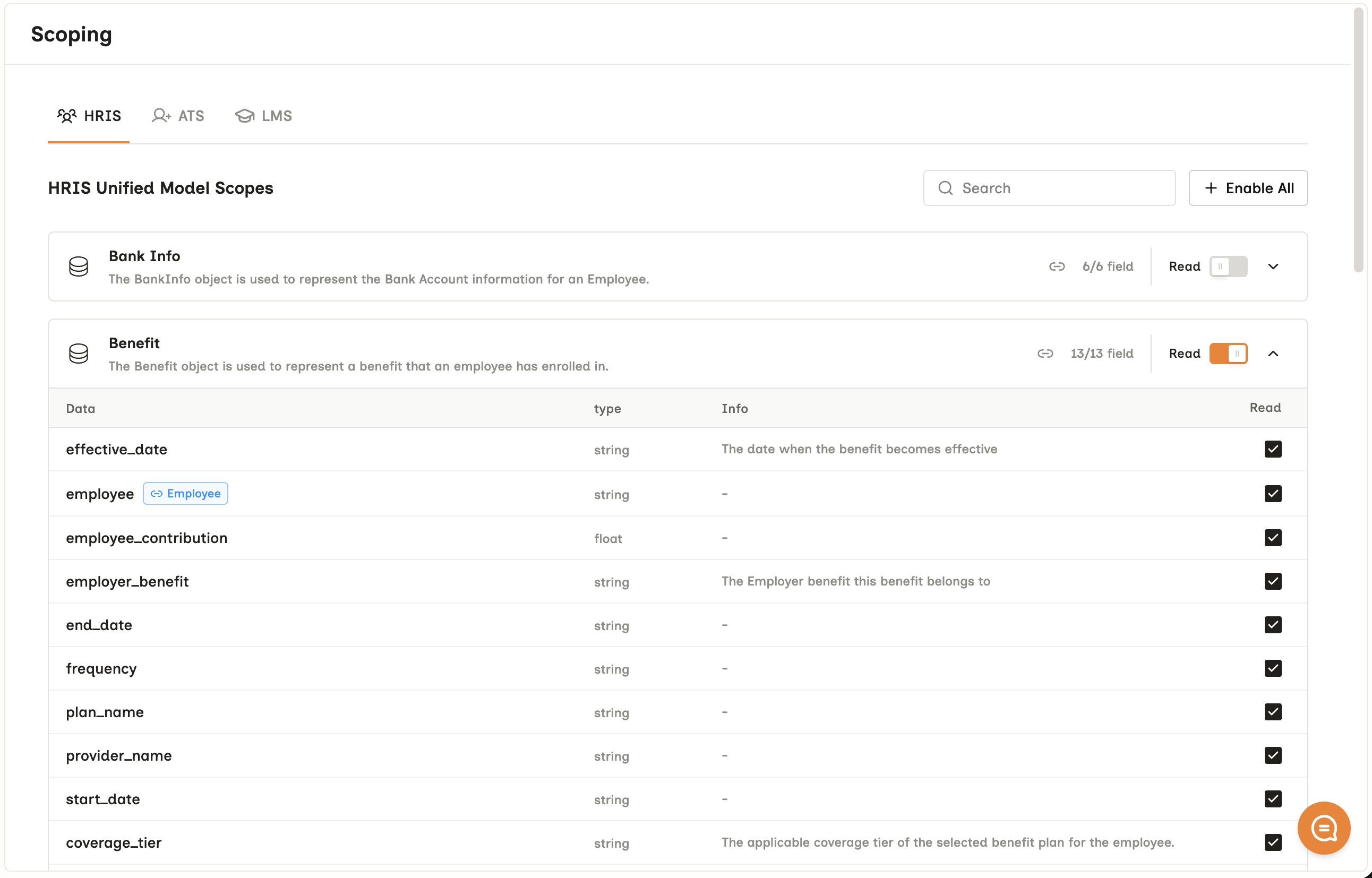Uncheck Read for end_date
The image size is (1372, 878).
(x=1273, y=625)
